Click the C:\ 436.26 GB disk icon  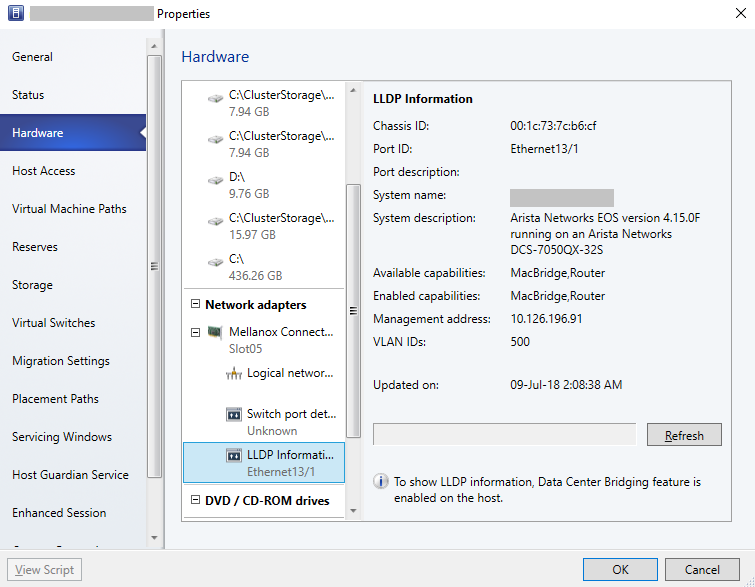(x=216, y=261)
